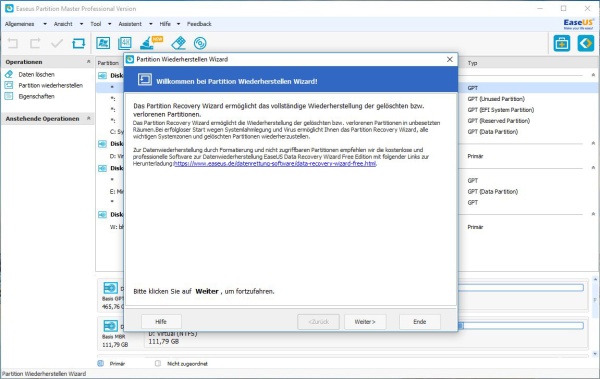Click the disabled <Zurück button
Screen dimensions: 600x379
click(x=318, y=322)
